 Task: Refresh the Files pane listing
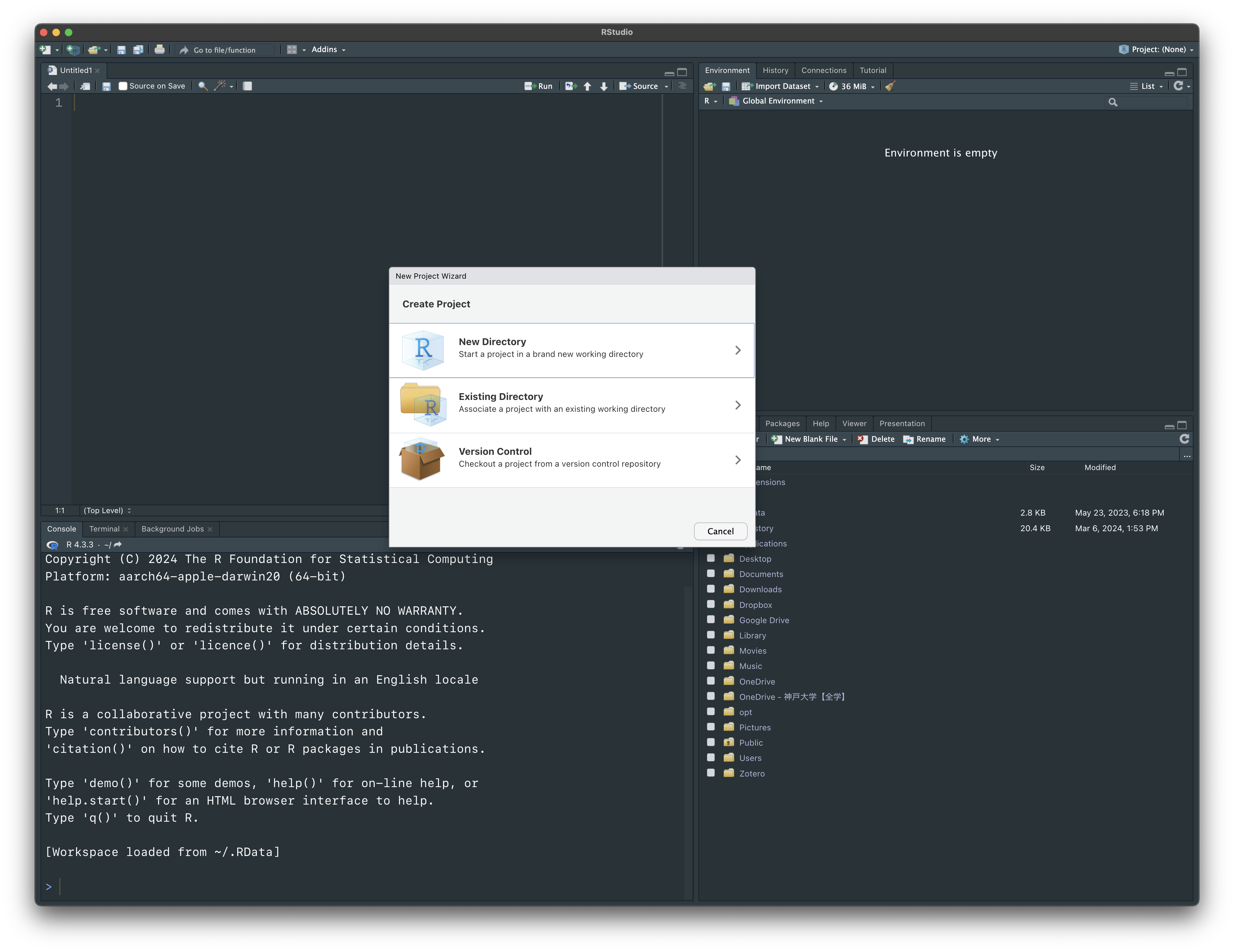point(1184,439)
